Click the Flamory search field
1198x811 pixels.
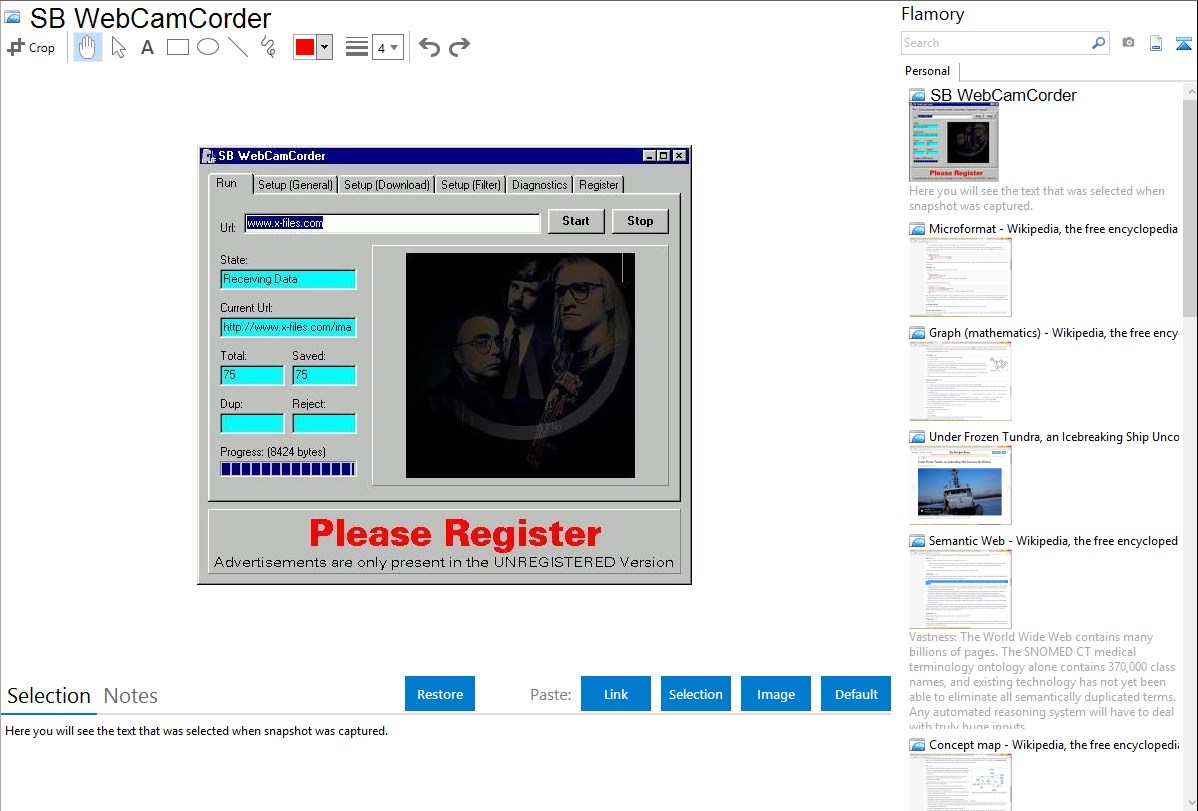(x=996, y=43)
